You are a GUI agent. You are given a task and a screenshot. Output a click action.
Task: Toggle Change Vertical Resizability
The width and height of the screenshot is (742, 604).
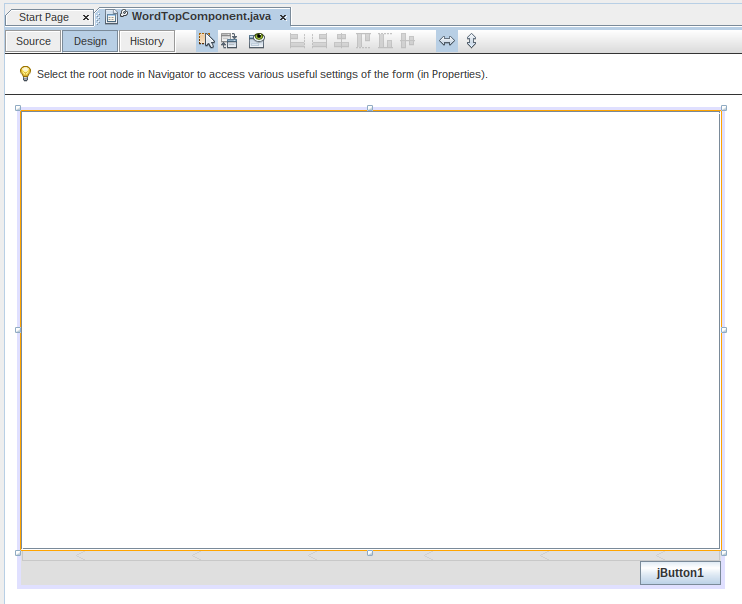[x=471, y=41]
